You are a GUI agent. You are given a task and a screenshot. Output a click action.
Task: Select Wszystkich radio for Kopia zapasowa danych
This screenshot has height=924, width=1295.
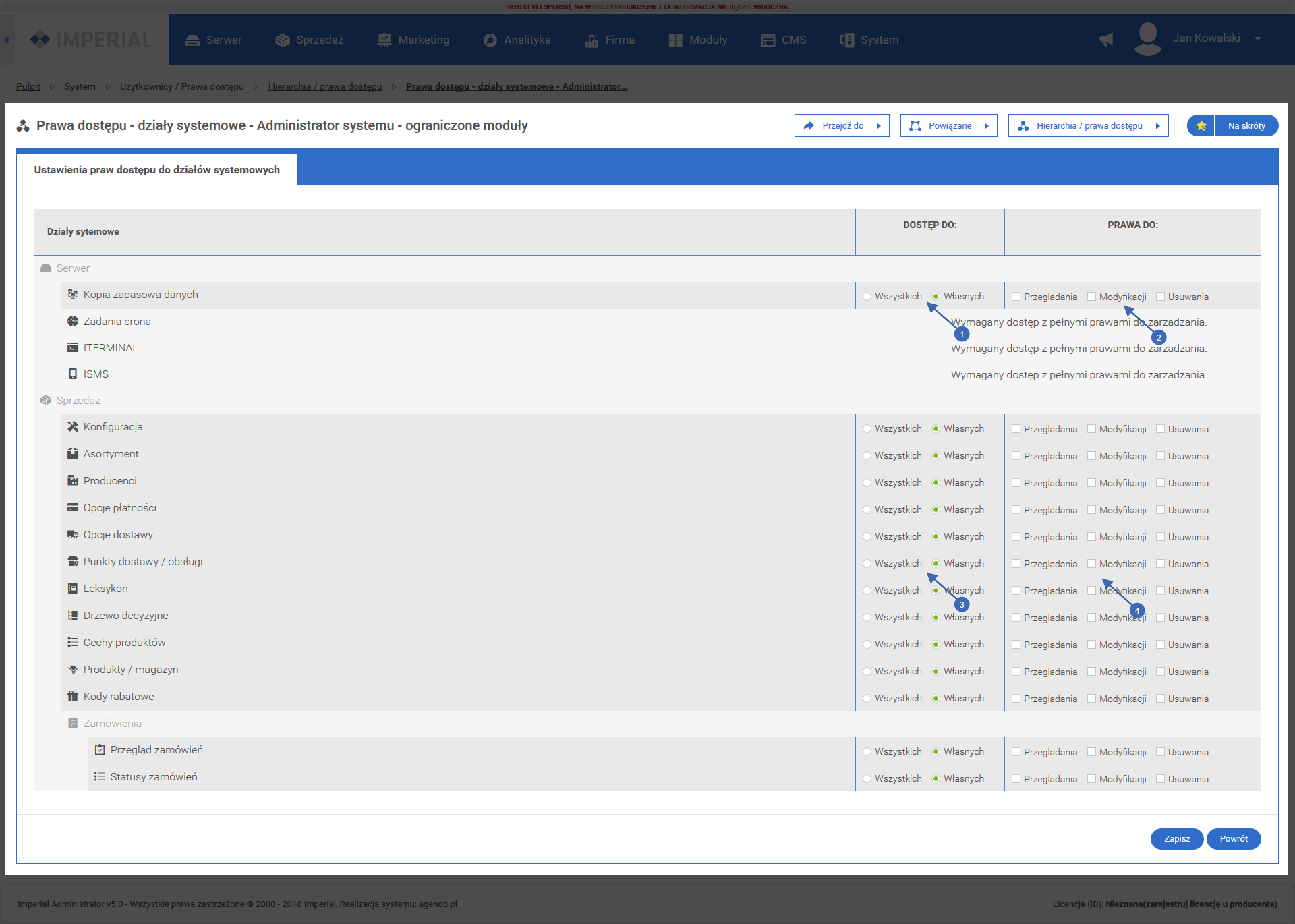point(867,297)
